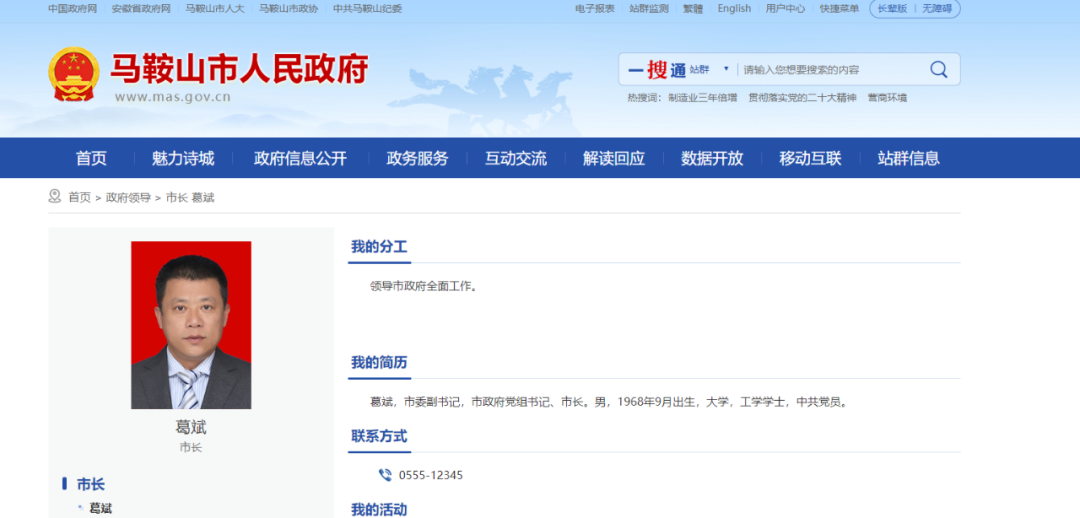Click the 我的活动 section heading
Viewport: 1080px width, 518px height.
pos(379,510)
